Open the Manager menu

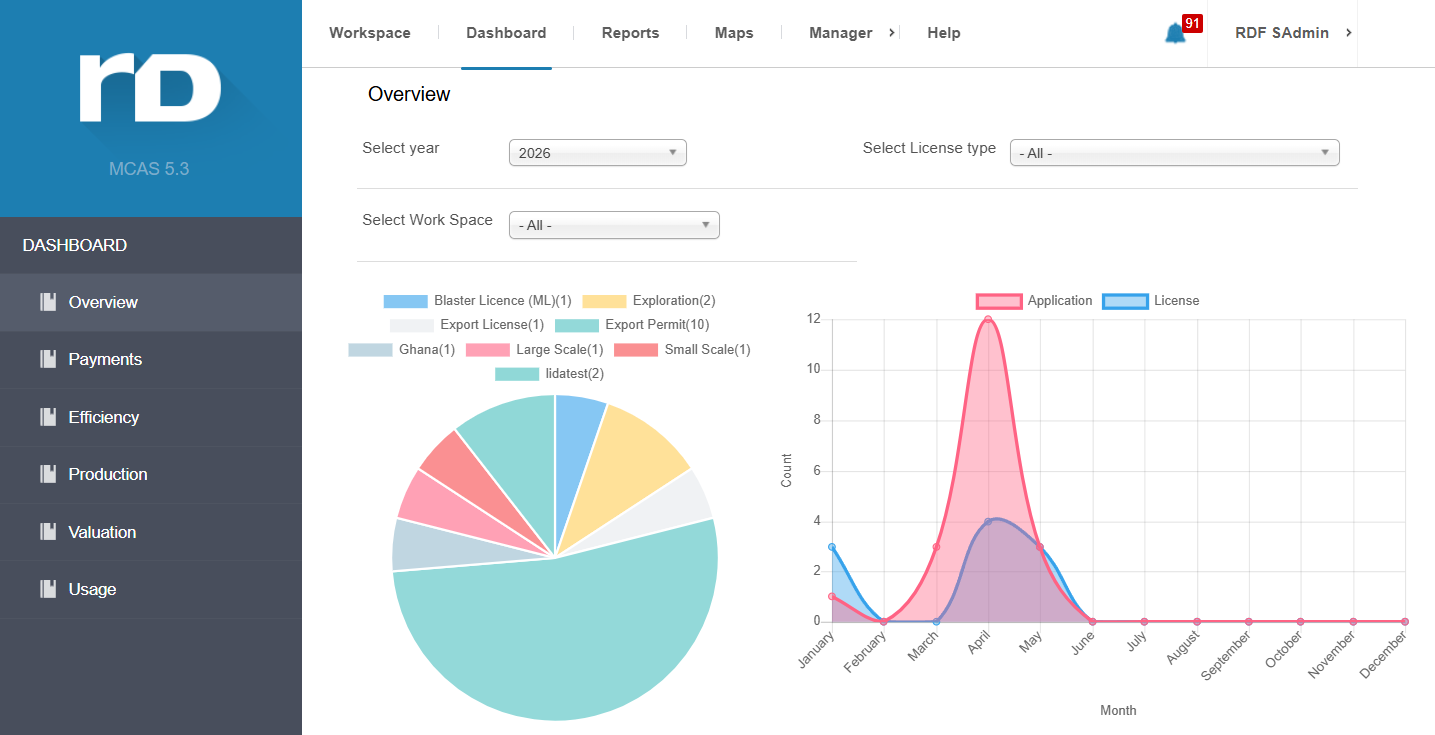point(841,33)
